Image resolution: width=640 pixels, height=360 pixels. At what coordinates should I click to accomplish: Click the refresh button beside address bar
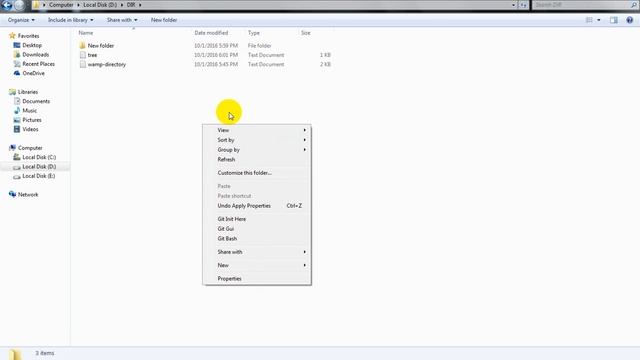click(x=524, y=5)
